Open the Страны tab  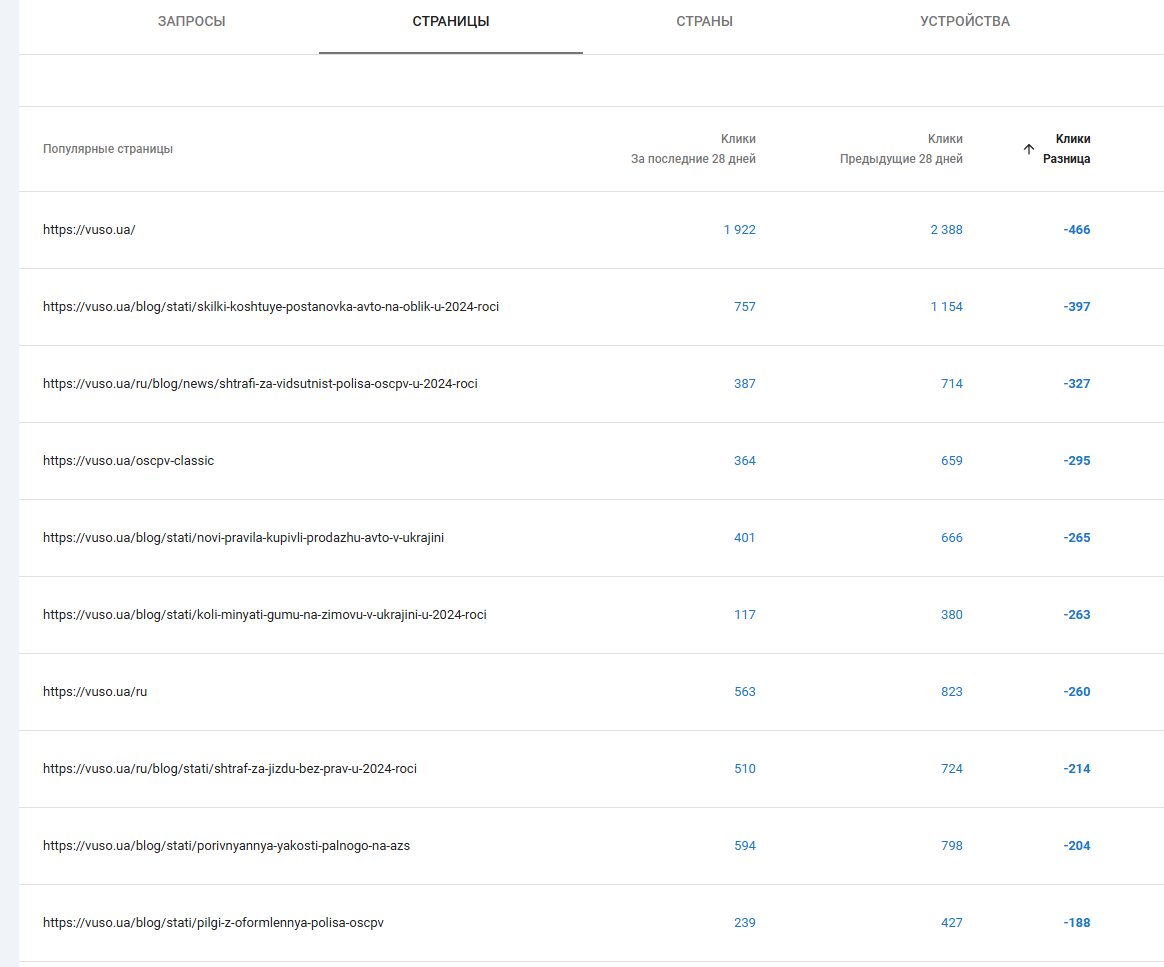click(704, 22)
